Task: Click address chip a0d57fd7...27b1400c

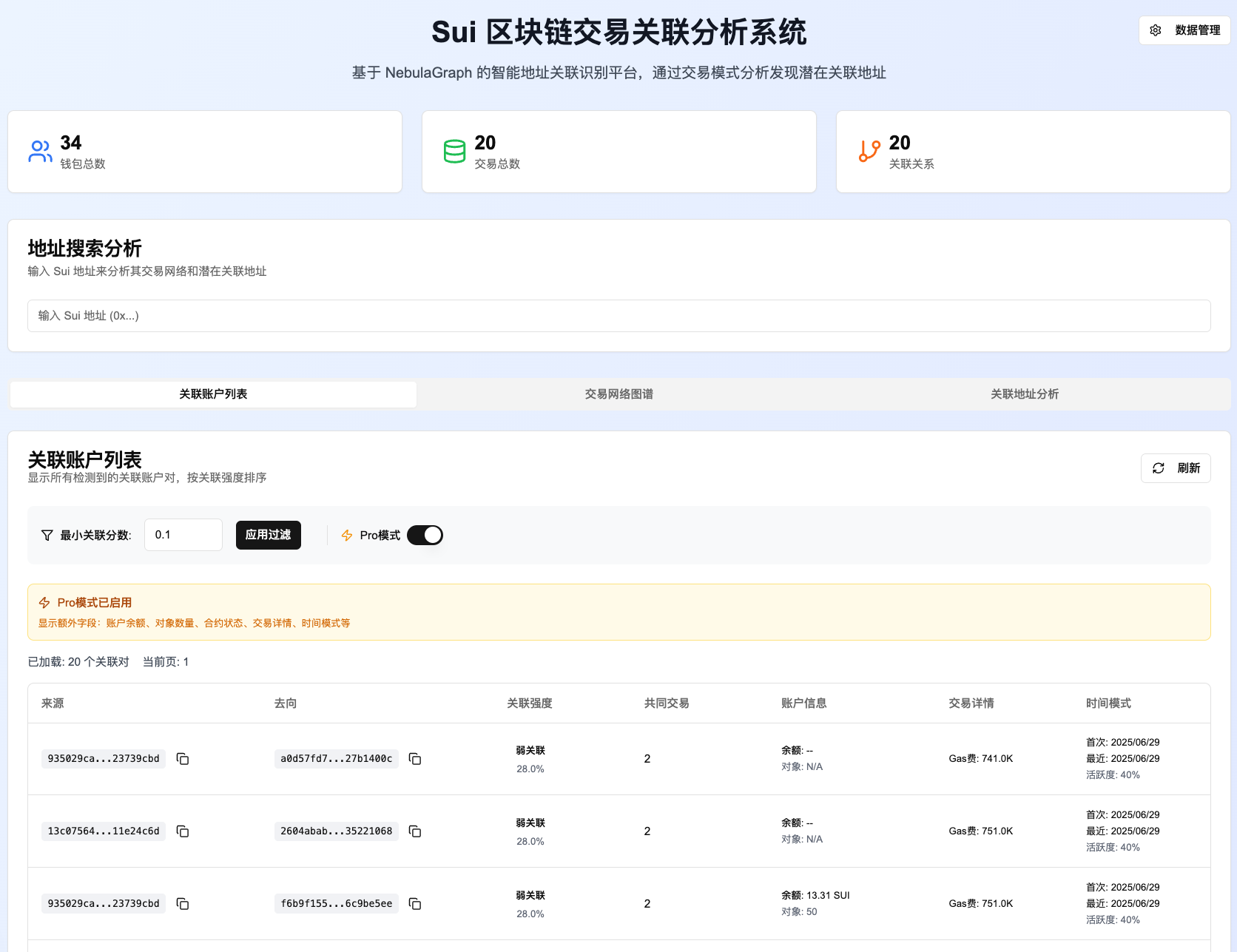Action: (337, 759)
